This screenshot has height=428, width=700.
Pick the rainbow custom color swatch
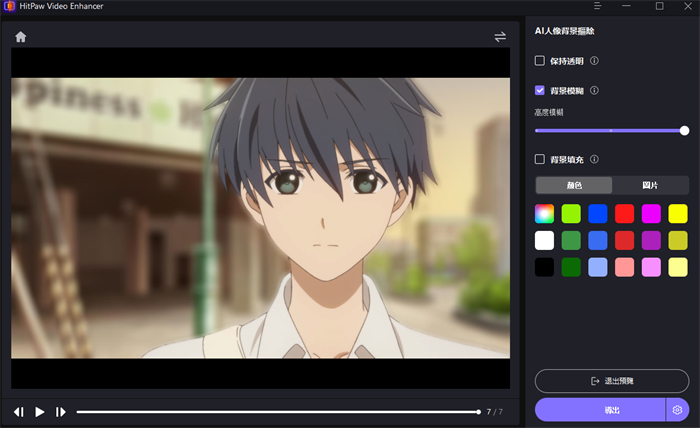tap(544, 212)
